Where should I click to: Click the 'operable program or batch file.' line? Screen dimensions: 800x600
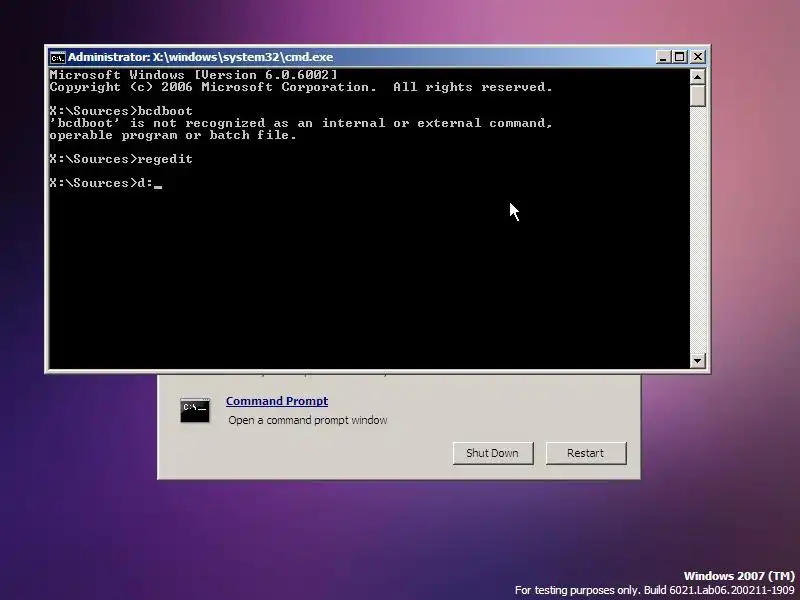pyautogui.click(x=173, y=135)
